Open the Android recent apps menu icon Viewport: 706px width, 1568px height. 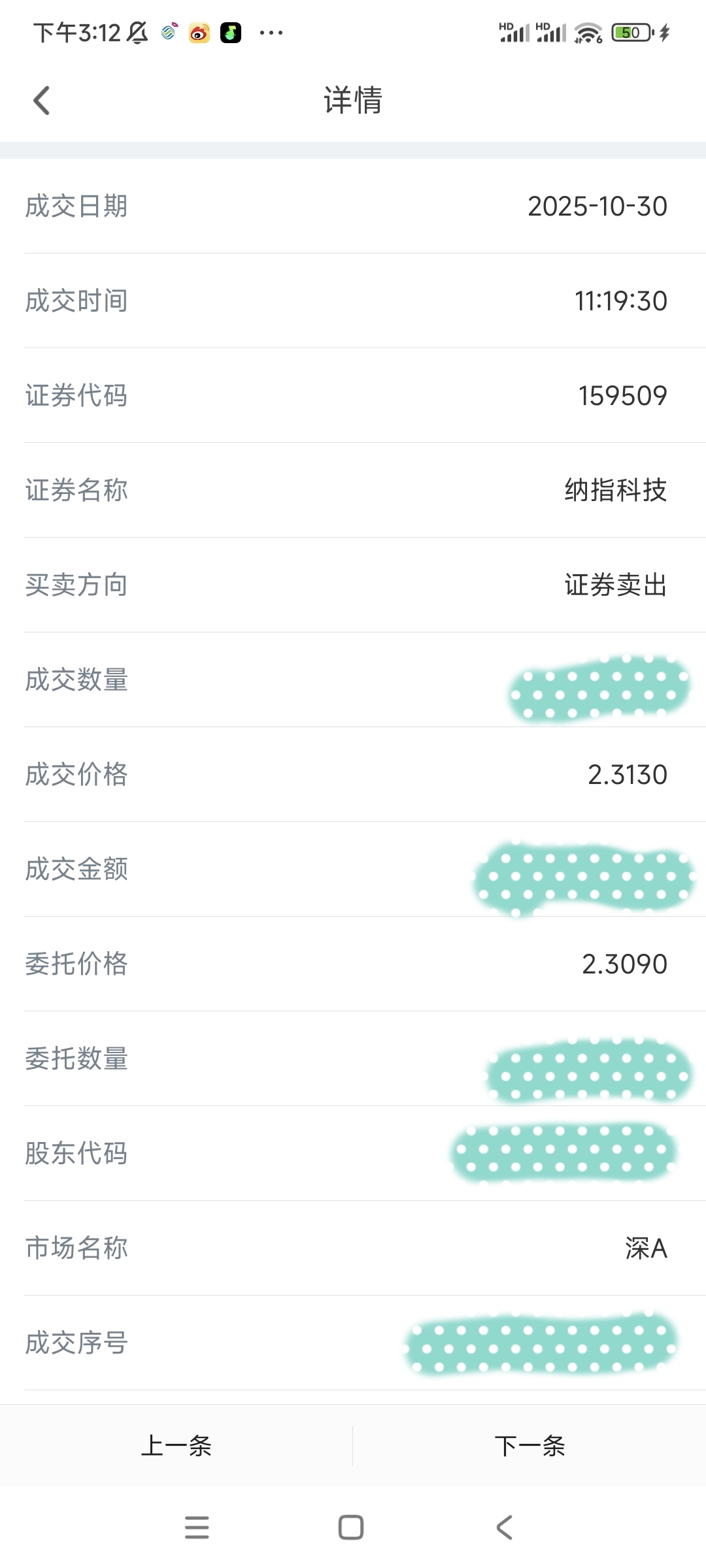pyautogui.click(x=197, y=1527)
